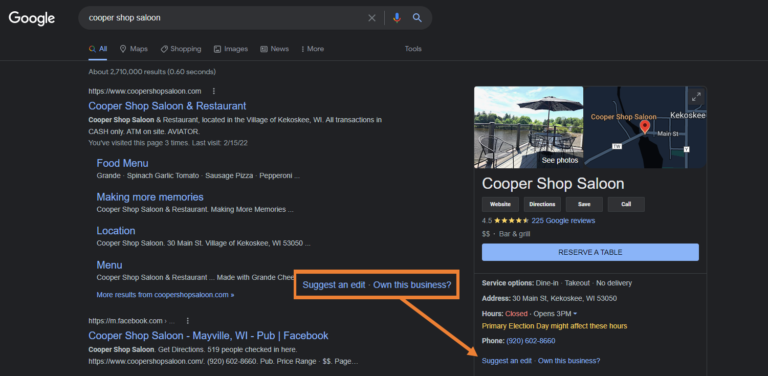Click the Website button
768x376 pixels.
pyautogui.click(x=500, y=204)
